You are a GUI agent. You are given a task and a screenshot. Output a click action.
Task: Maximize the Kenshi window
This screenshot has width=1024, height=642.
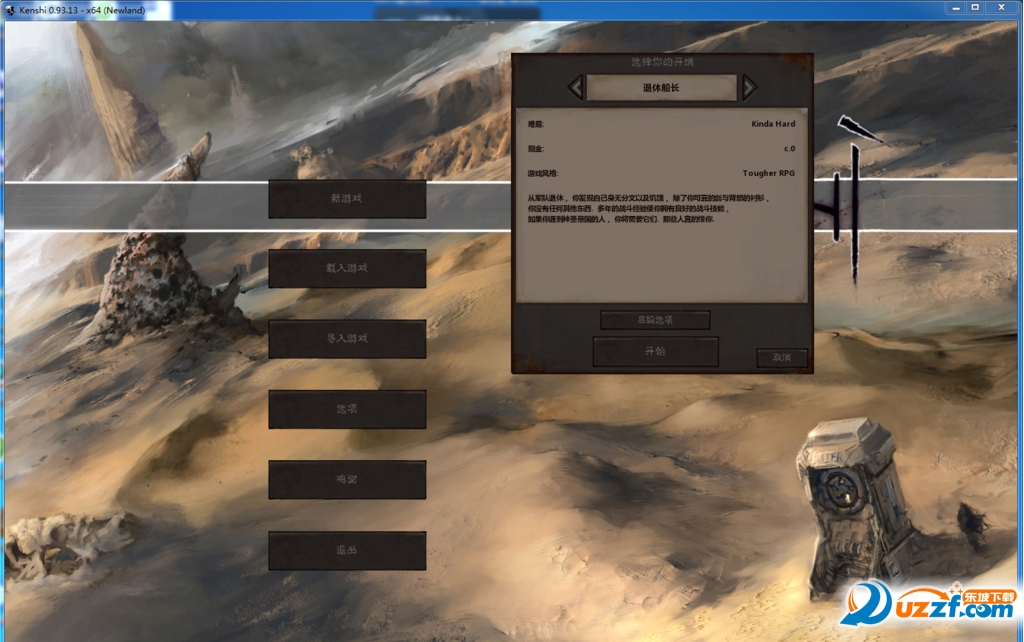[976, 8]
